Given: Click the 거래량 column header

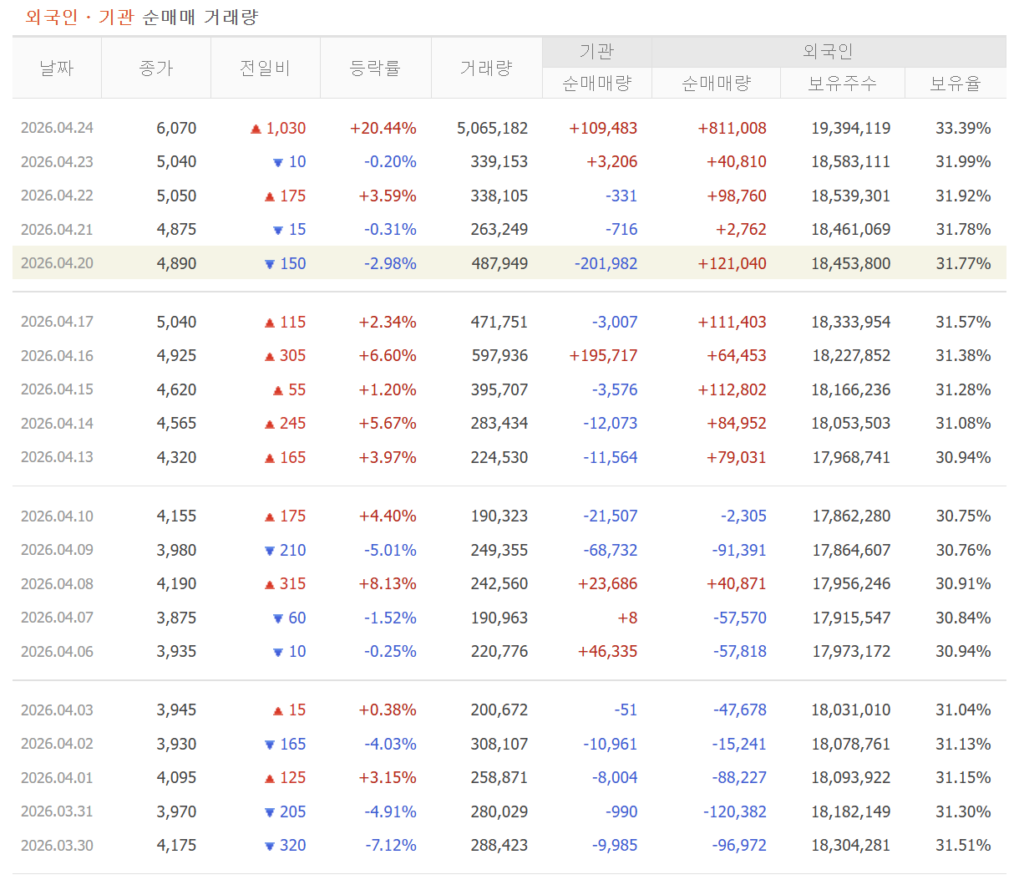Looking at the screenshot, I should click(487, 68).
